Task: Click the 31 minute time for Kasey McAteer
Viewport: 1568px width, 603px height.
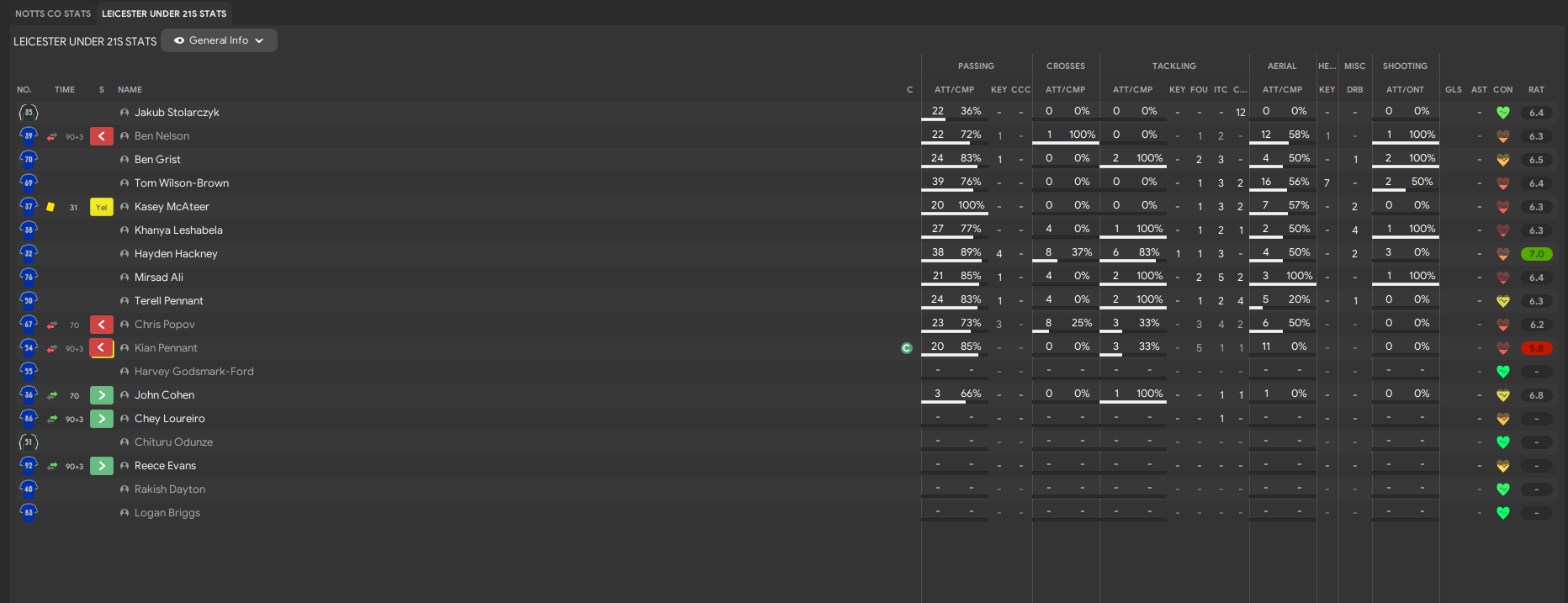Action: [x=73, y=207]
